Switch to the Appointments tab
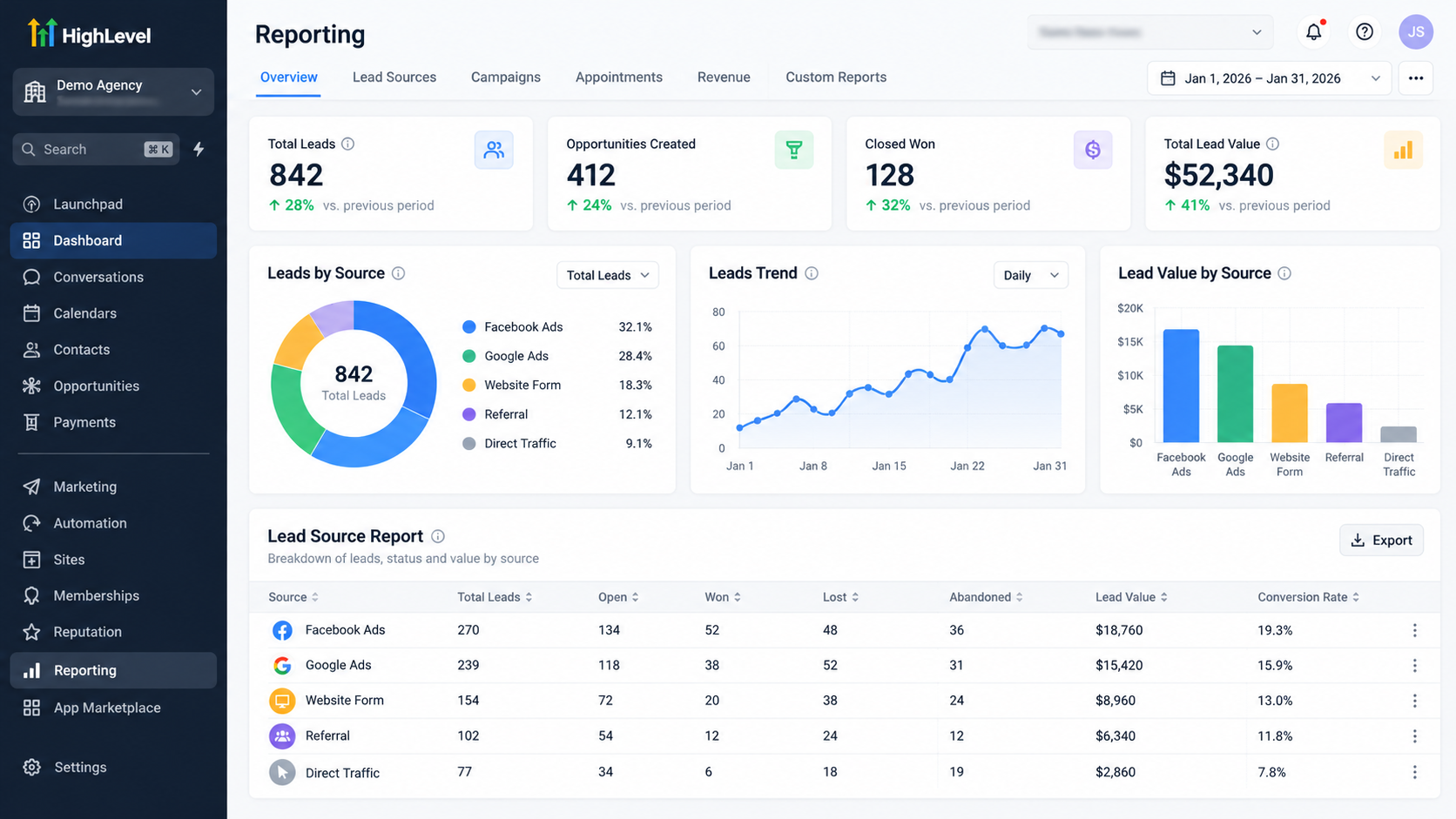 [619, 77]
